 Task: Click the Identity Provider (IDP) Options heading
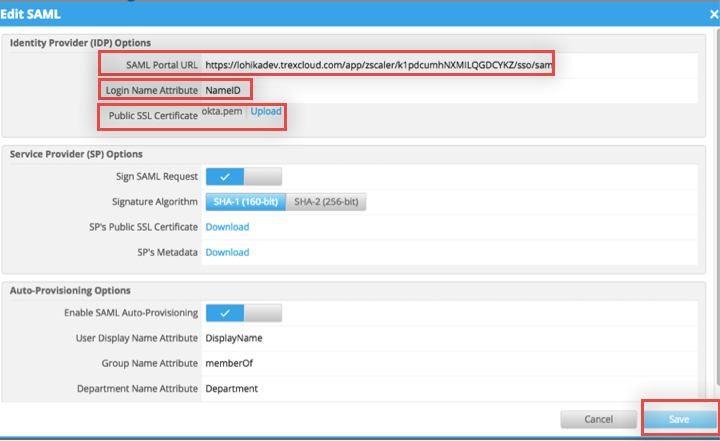(81, 42)
